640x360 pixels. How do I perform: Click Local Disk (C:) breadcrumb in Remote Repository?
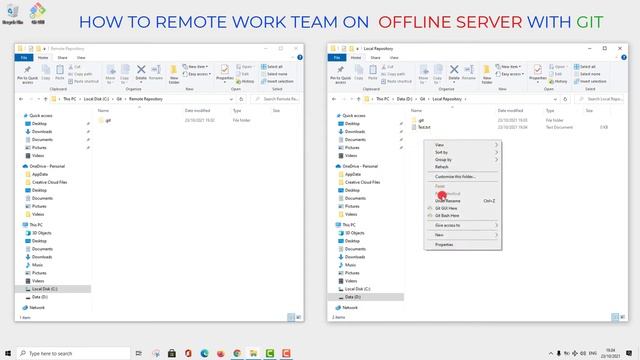(96, 99)
